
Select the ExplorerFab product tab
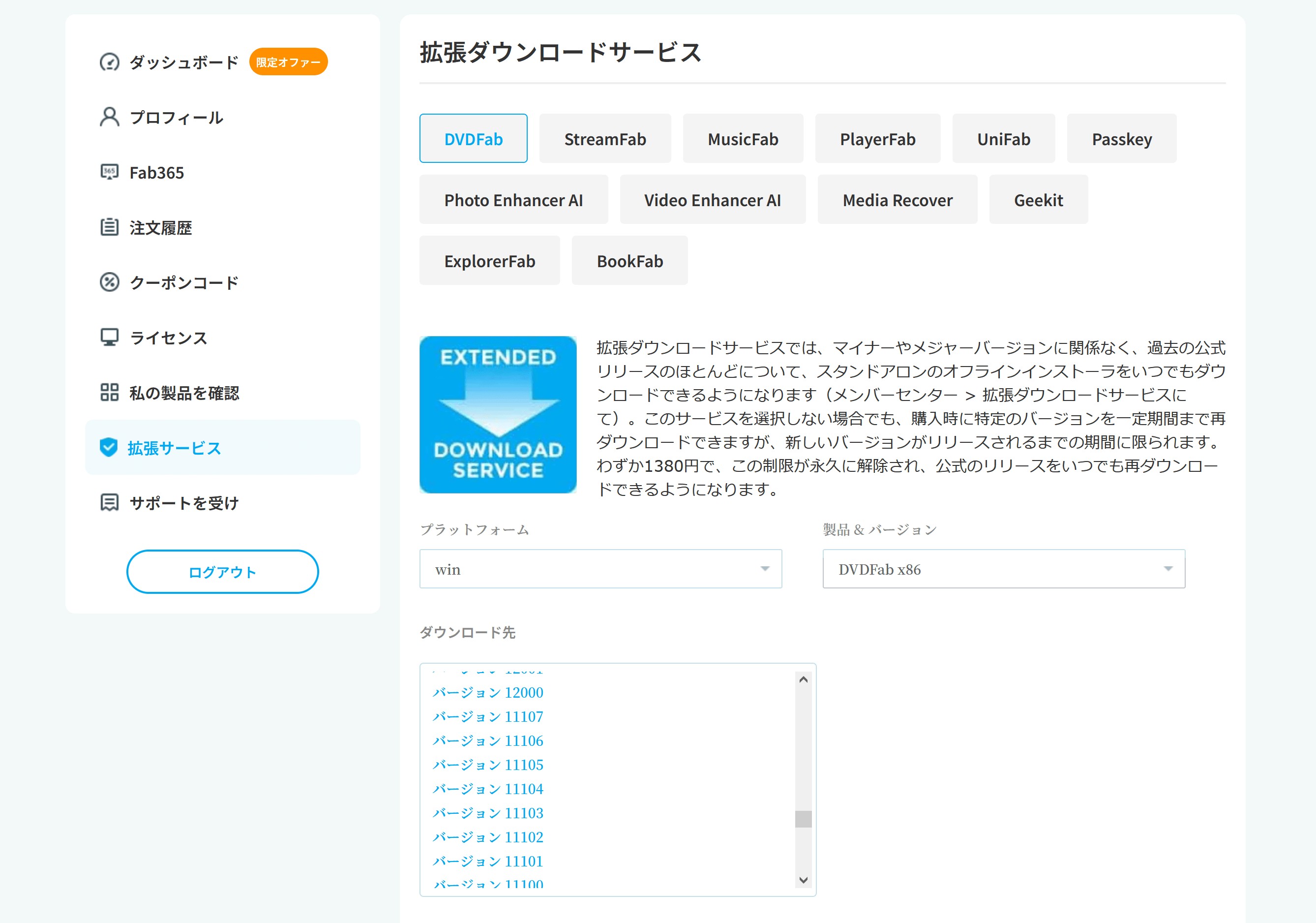coord(489,260)
